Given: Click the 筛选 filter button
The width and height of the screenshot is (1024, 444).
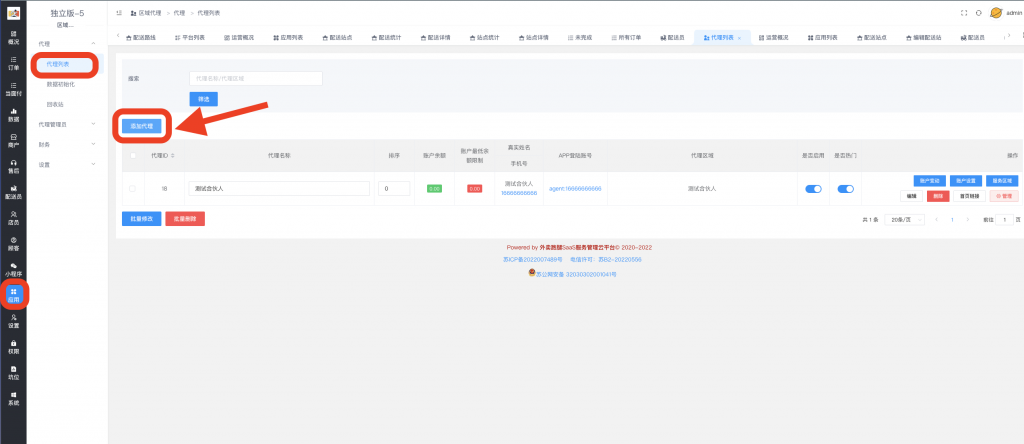Looking at the screenshot, I should coord(204,99).
